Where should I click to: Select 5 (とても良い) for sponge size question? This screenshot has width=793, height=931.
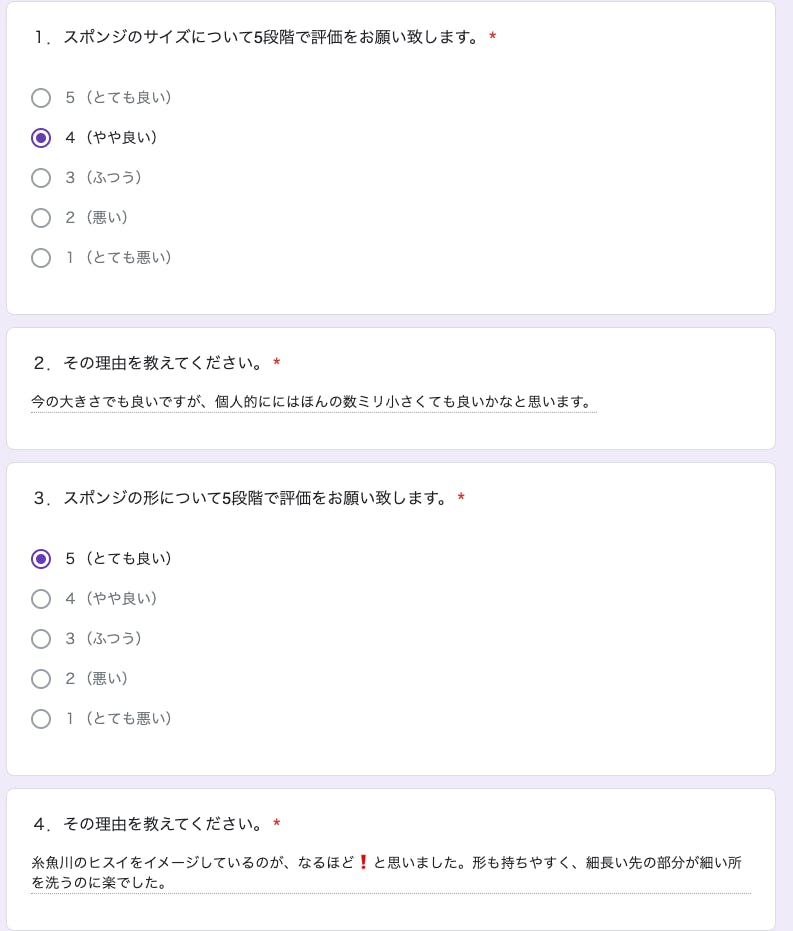pos(41,98)
